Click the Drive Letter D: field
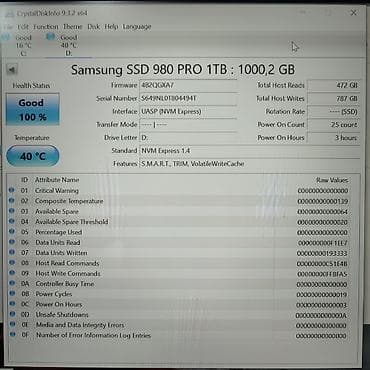 [188, 137]
